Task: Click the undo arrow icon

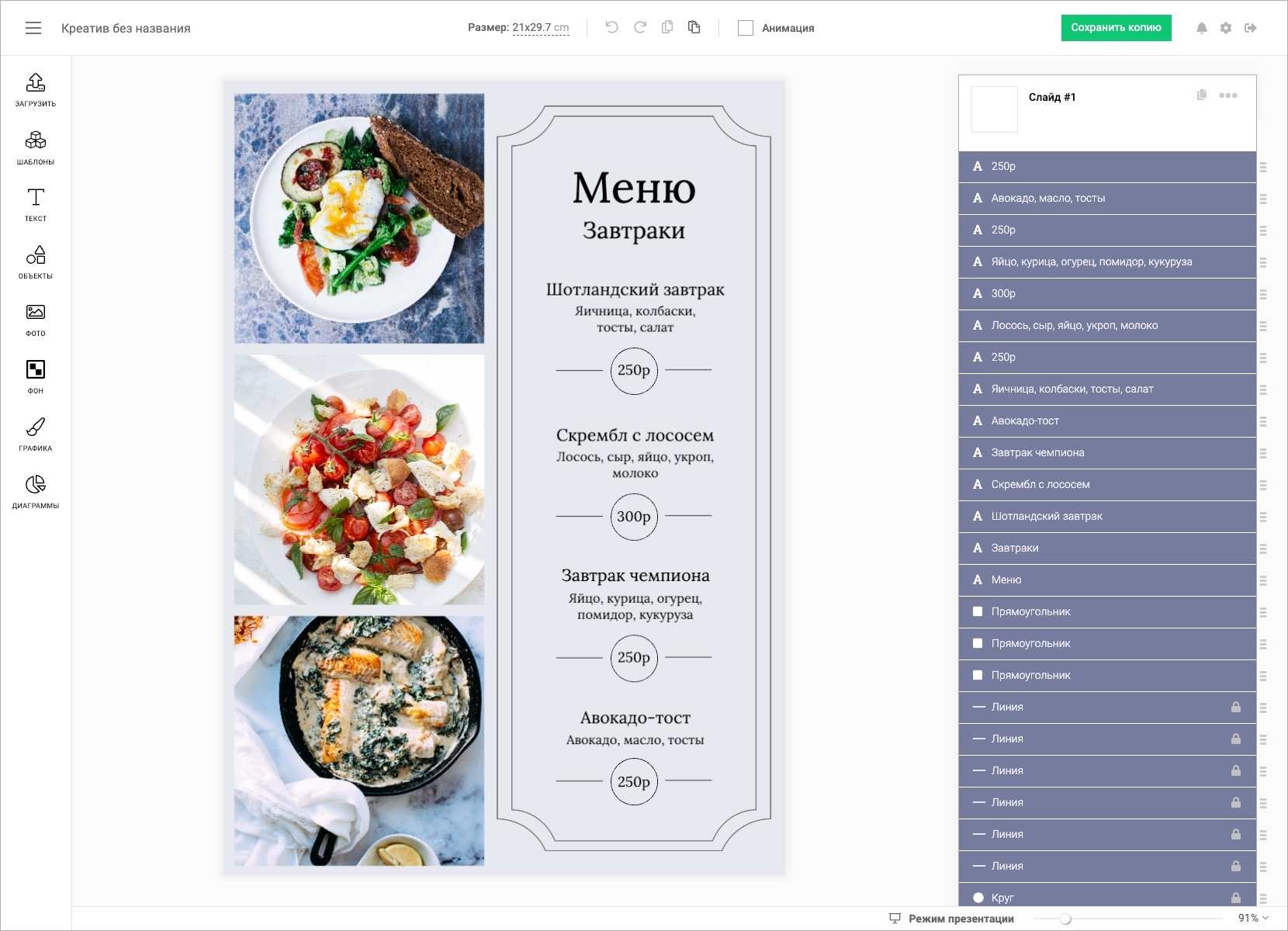Action: pos(612,28)
